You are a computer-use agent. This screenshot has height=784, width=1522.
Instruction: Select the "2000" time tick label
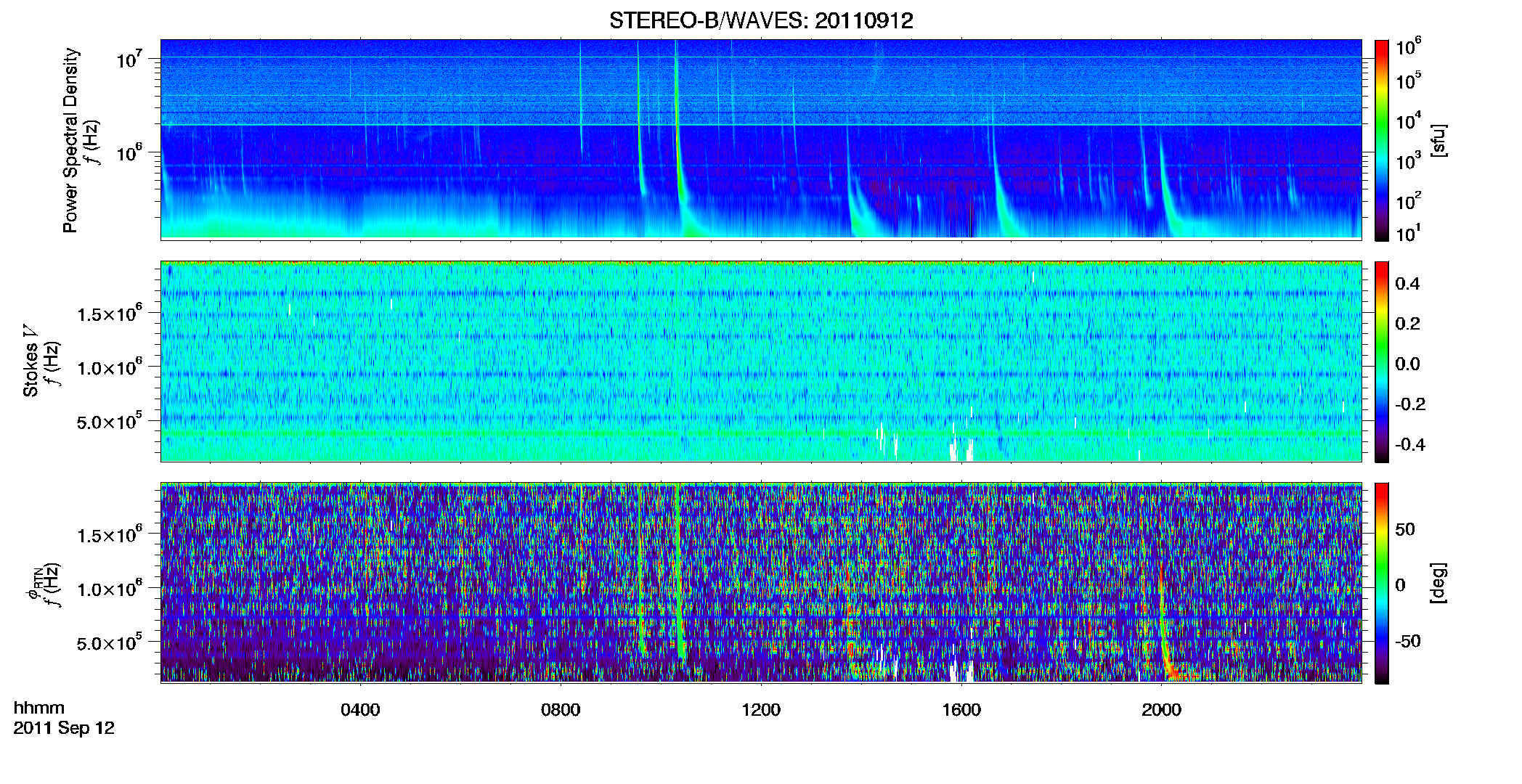[x=1162, y=709]
